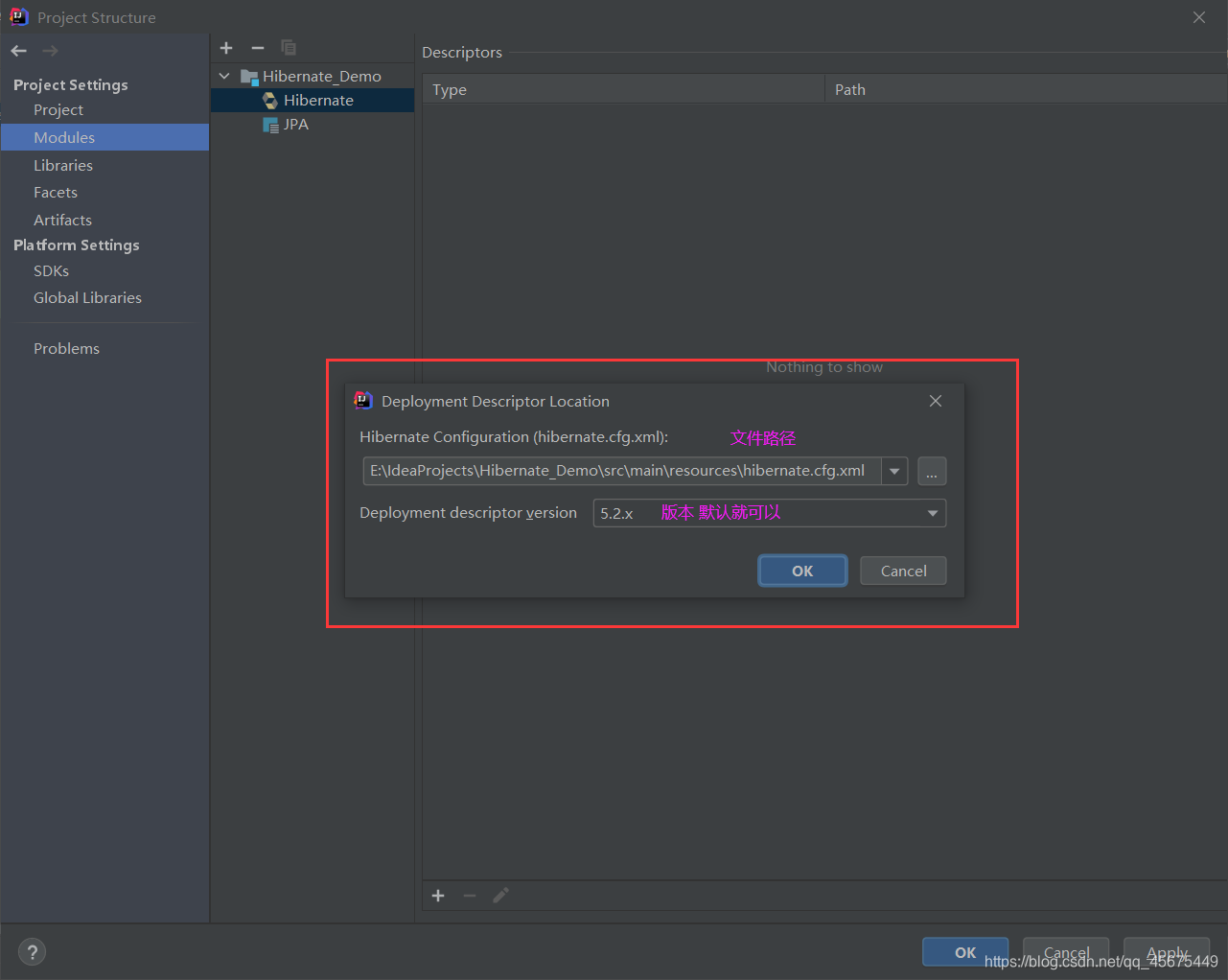Click the back navigation arrow
The width and height of the screenshot is (1228, 980).
17,50
